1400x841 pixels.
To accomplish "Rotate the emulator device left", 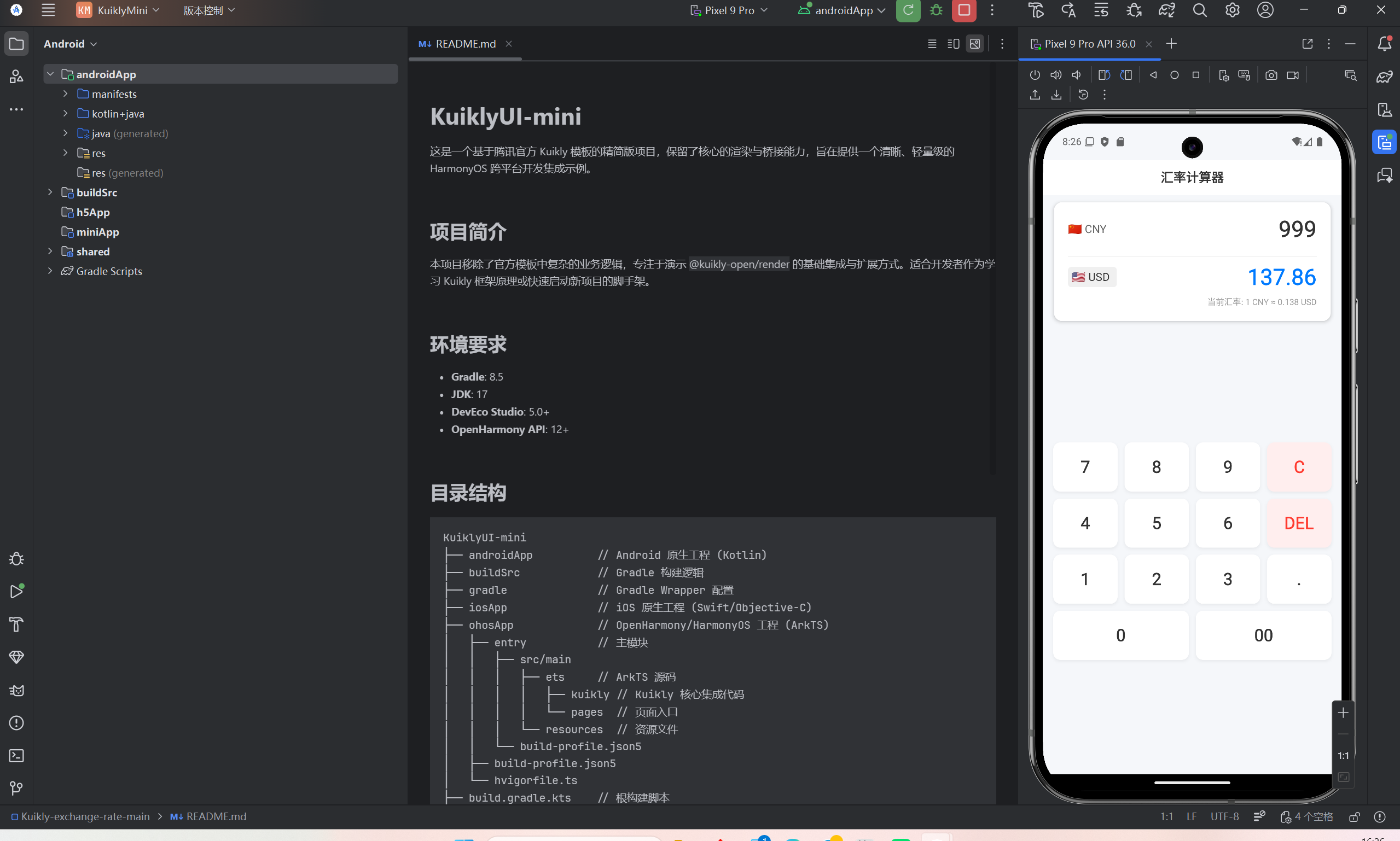I will click(x=1103, y=75).
